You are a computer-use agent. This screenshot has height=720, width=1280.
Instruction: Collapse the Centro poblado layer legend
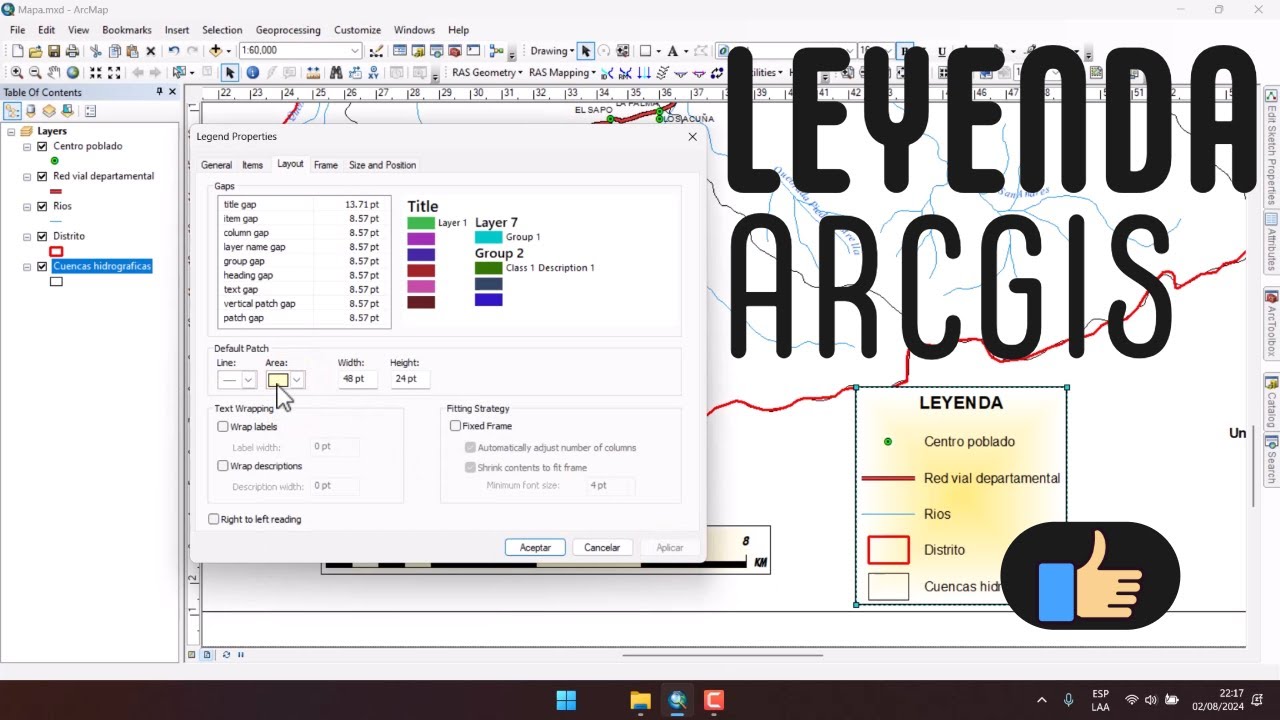point(28,146)
